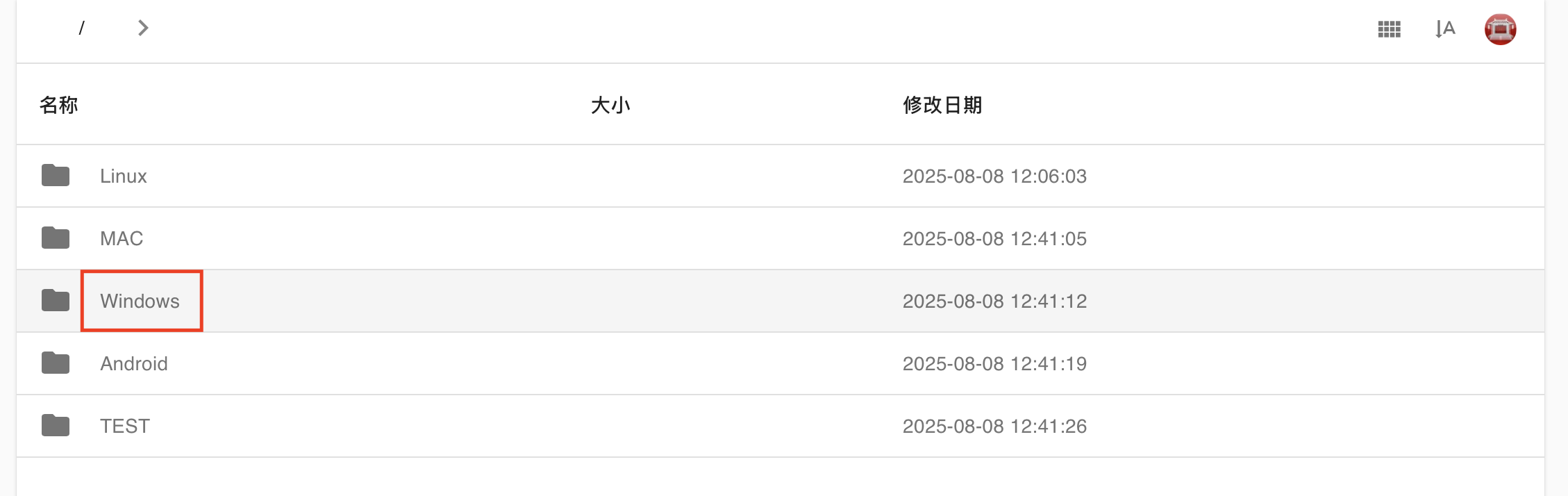The width and height of the screenshot is (1568, 496).
Task: Select the Windows folder icon
Action: [56, 301]
